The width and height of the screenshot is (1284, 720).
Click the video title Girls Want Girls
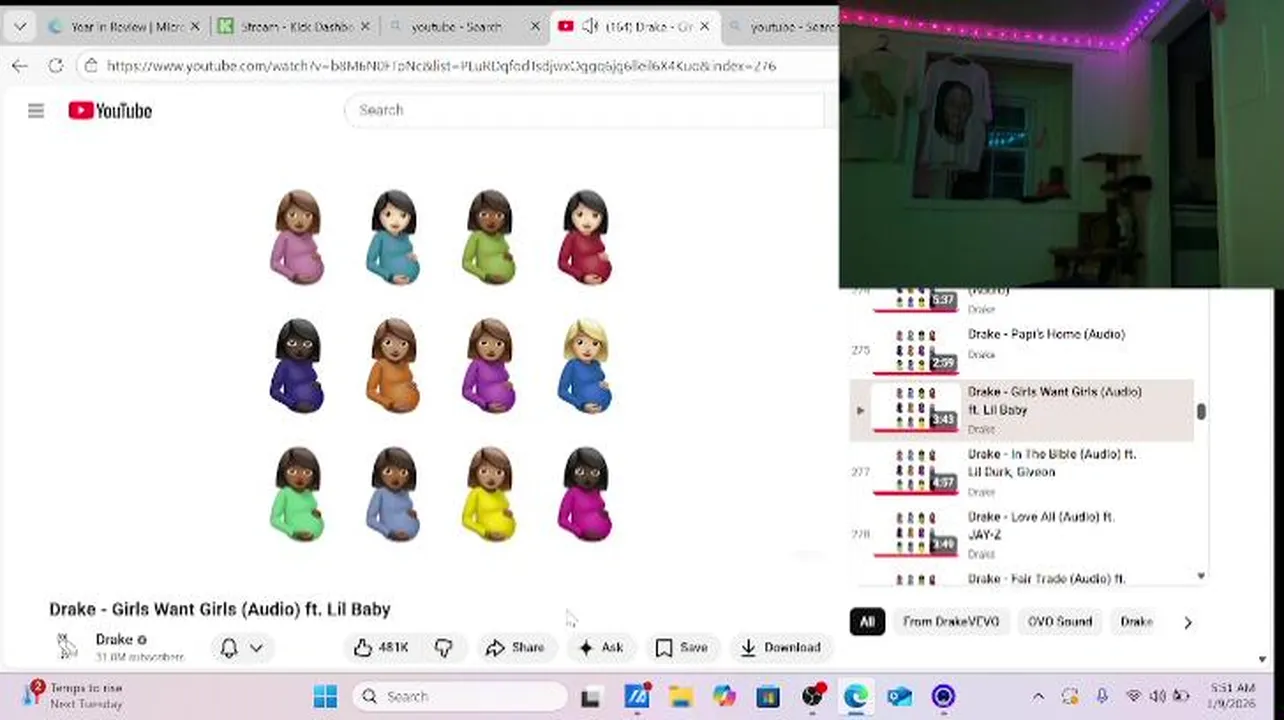220,609
